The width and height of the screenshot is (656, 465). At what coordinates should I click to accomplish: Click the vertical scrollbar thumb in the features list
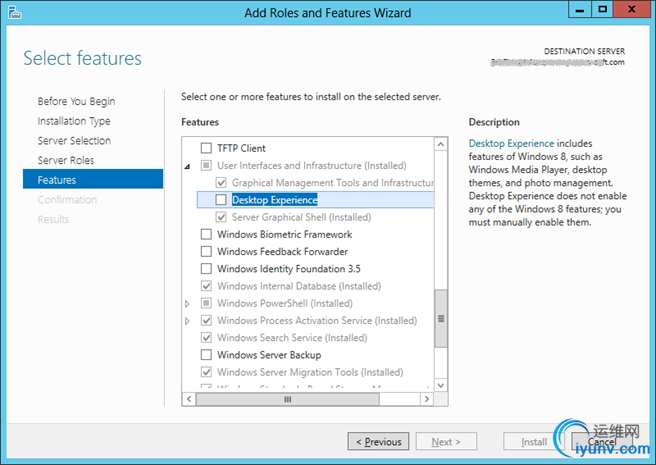[441, 319]
